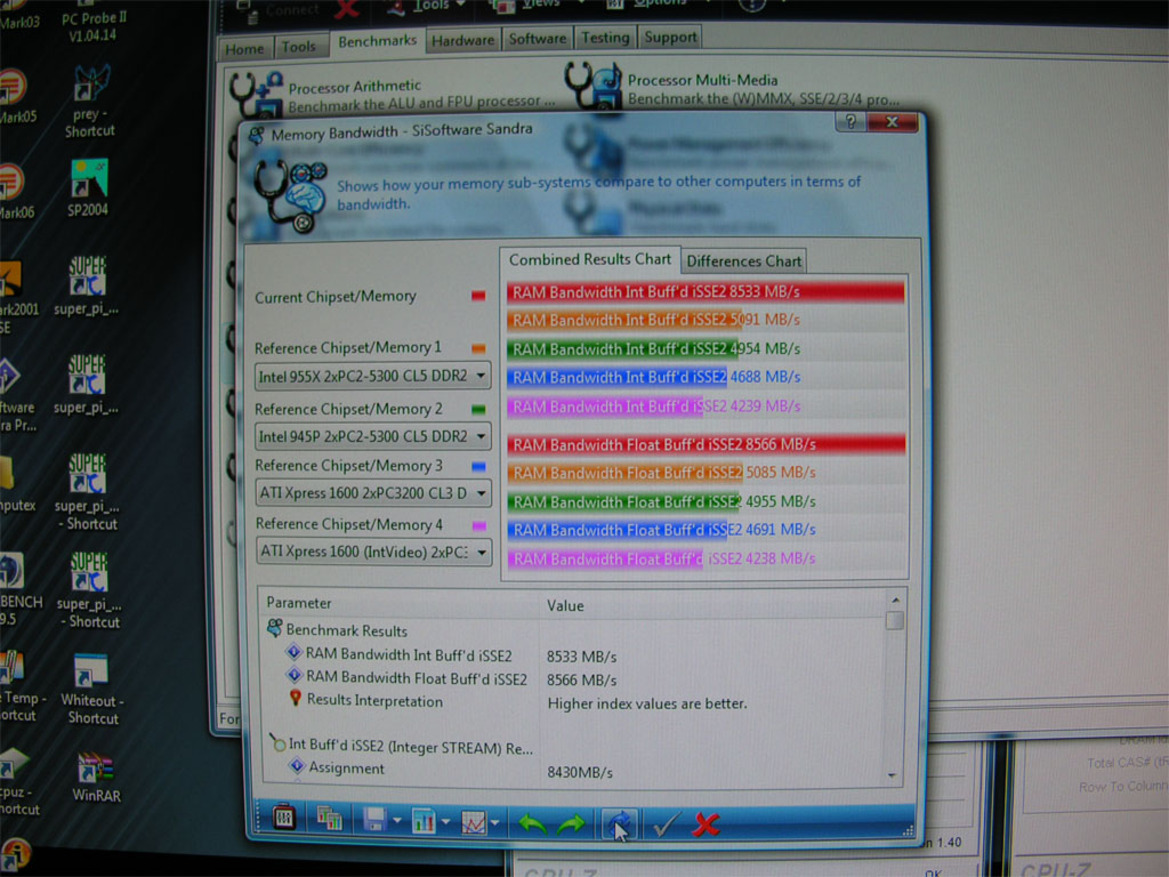Open the options icon in dialog toolbar
The width and height of the screenshot is (1169, 877).
[284, 818]
